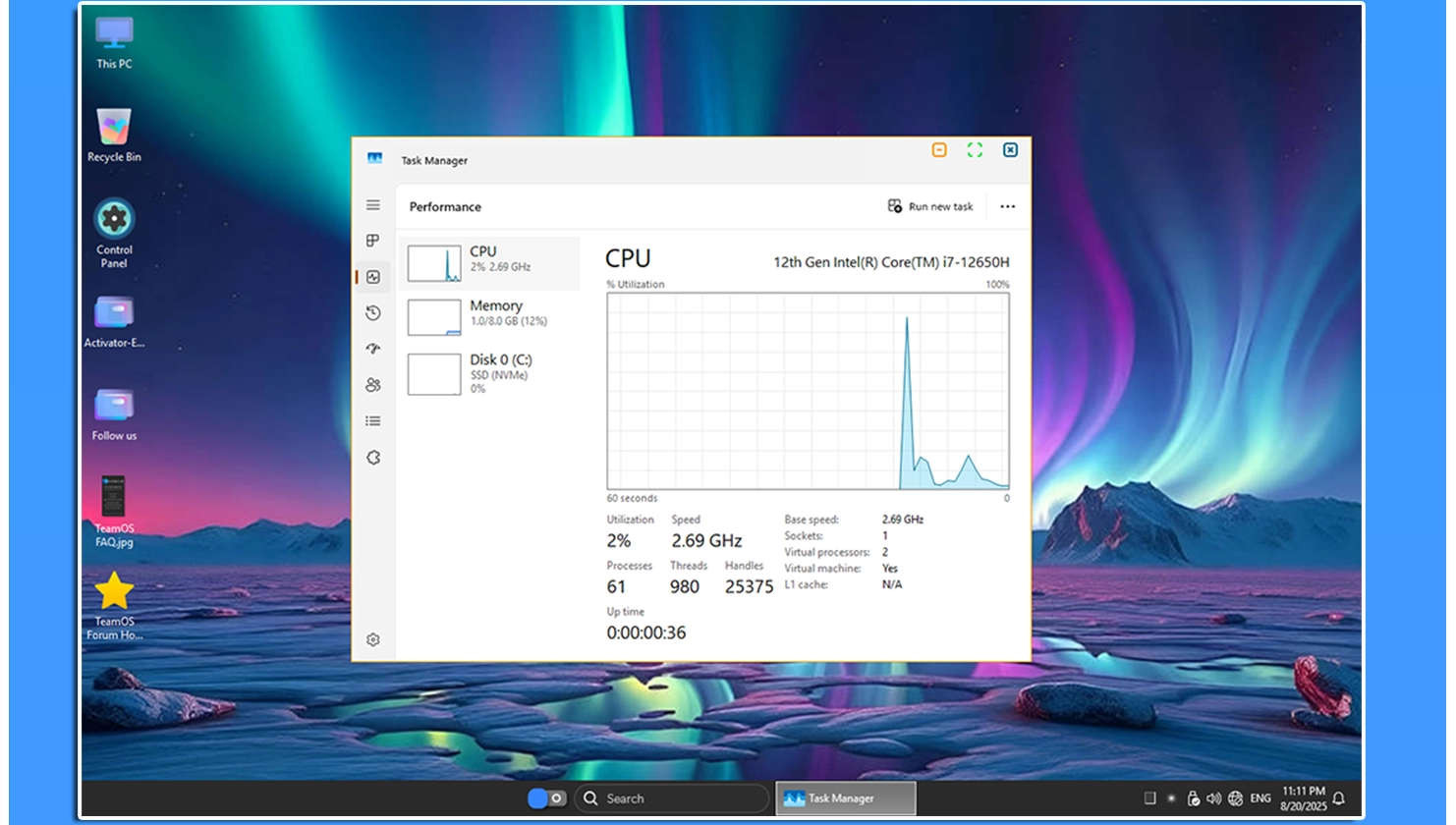Click the CPU utilization graph
Screen dimensions: 1456x825
(808, 391)
